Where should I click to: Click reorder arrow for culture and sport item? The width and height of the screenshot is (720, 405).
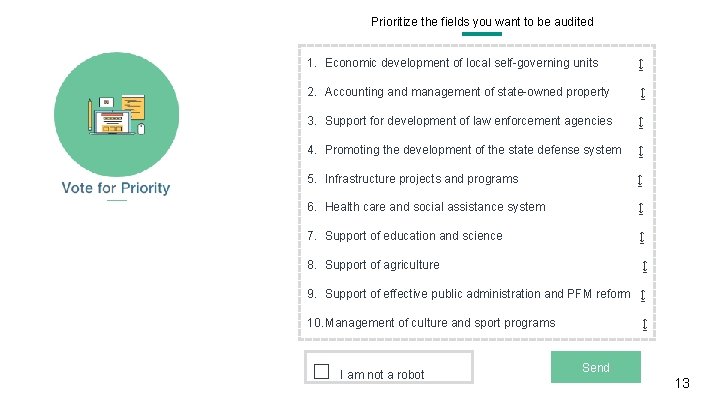tap(644, 325)
